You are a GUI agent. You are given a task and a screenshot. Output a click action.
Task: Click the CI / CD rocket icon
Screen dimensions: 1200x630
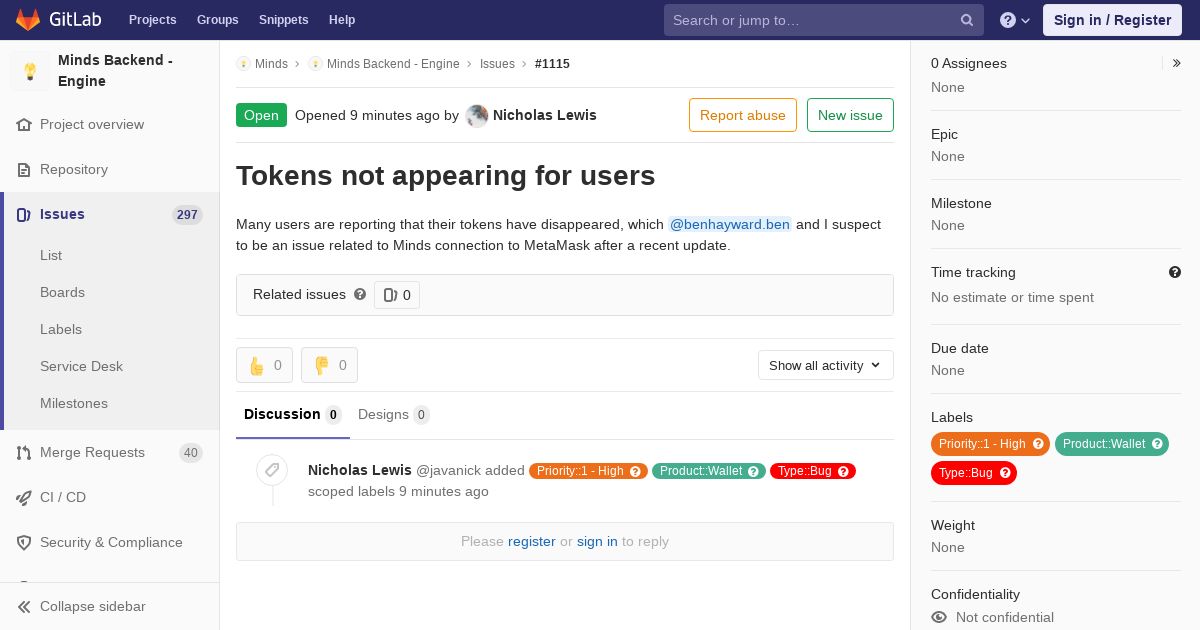(24, 498)
